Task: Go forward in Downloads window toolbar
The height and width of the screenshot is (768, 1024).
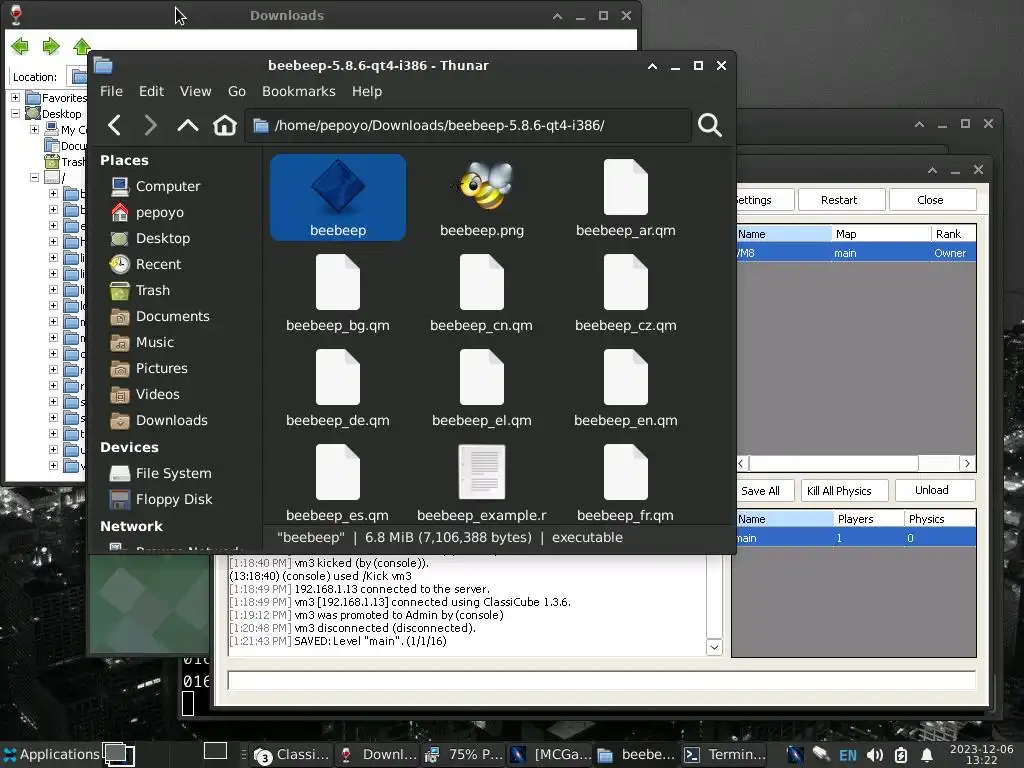Action: click(51, 46)
